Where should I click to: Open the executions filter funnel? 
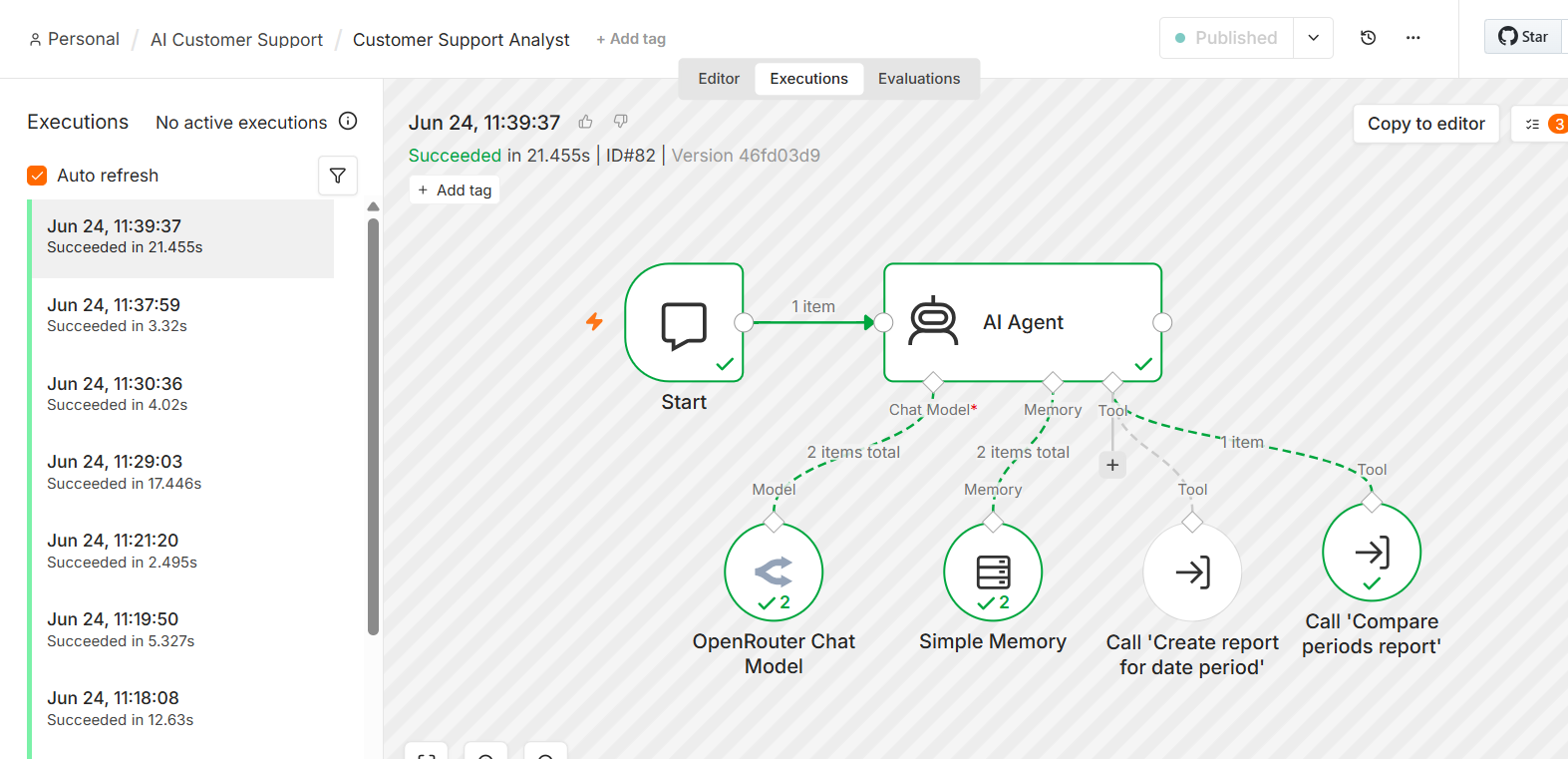[338, 176]
